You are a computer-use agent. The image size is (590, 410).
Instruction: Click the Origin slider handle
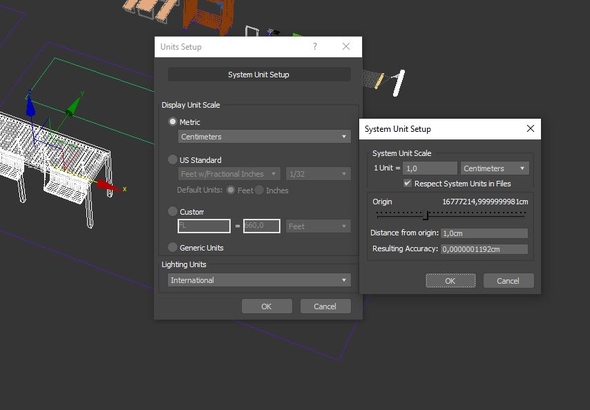coord(426,216)
